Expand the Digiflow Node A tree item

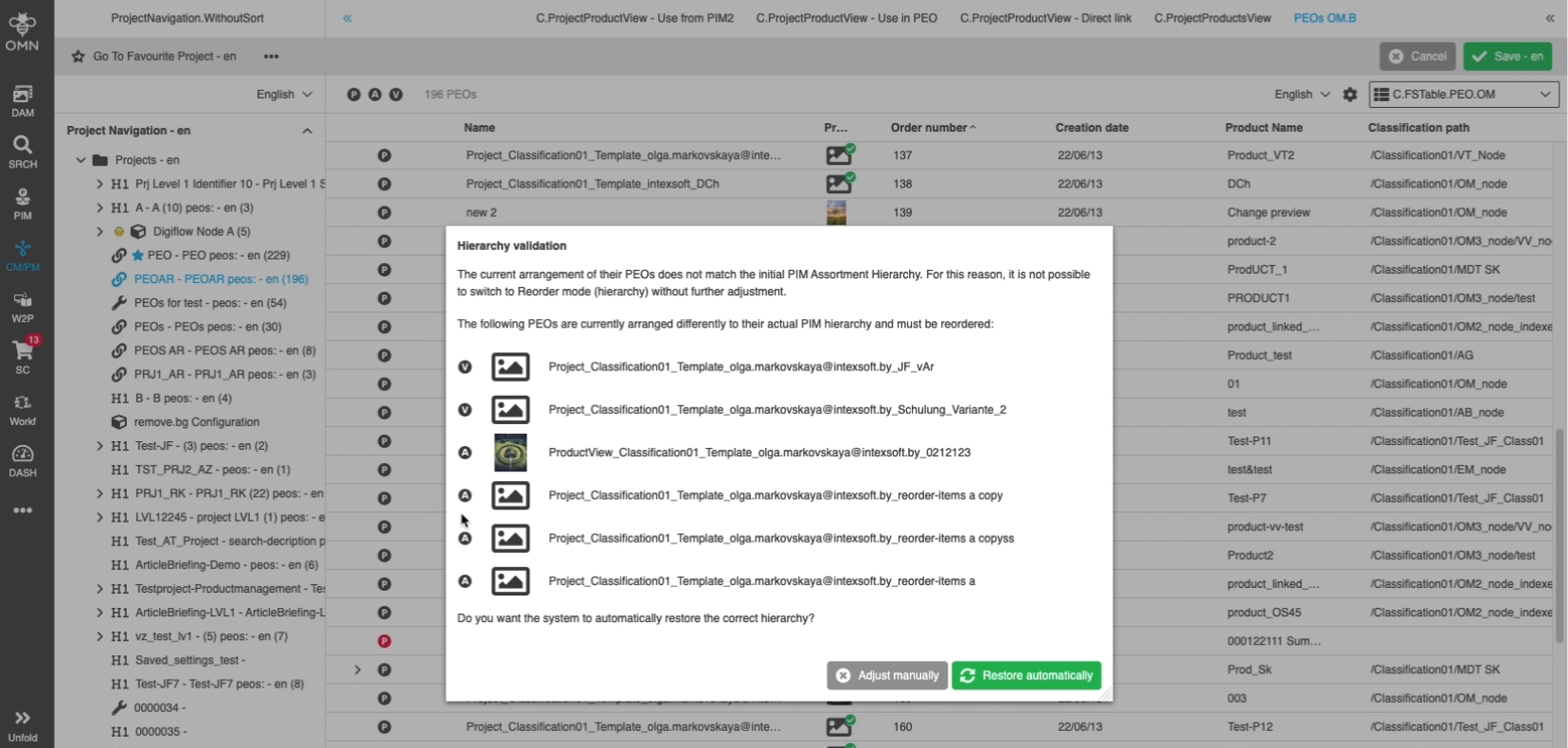[99, 231]
